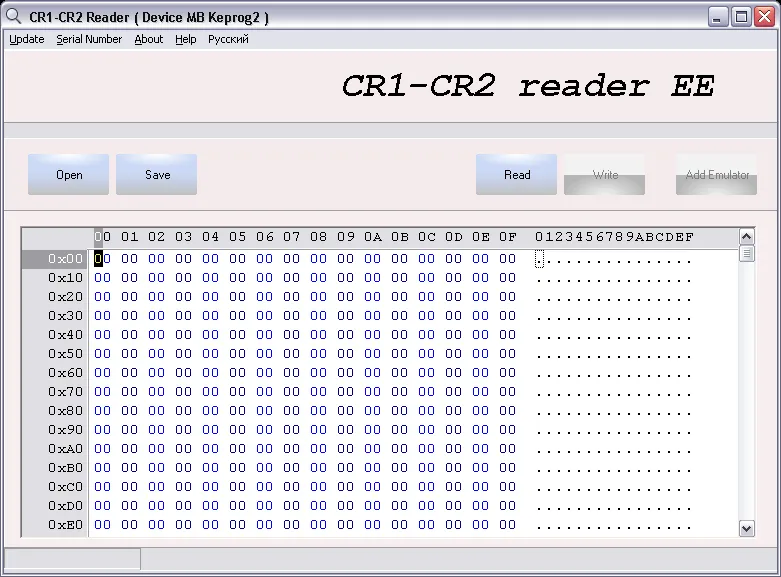This screenshot has height=577, width=781.
Task: Click column header 04
Action: 210,237
